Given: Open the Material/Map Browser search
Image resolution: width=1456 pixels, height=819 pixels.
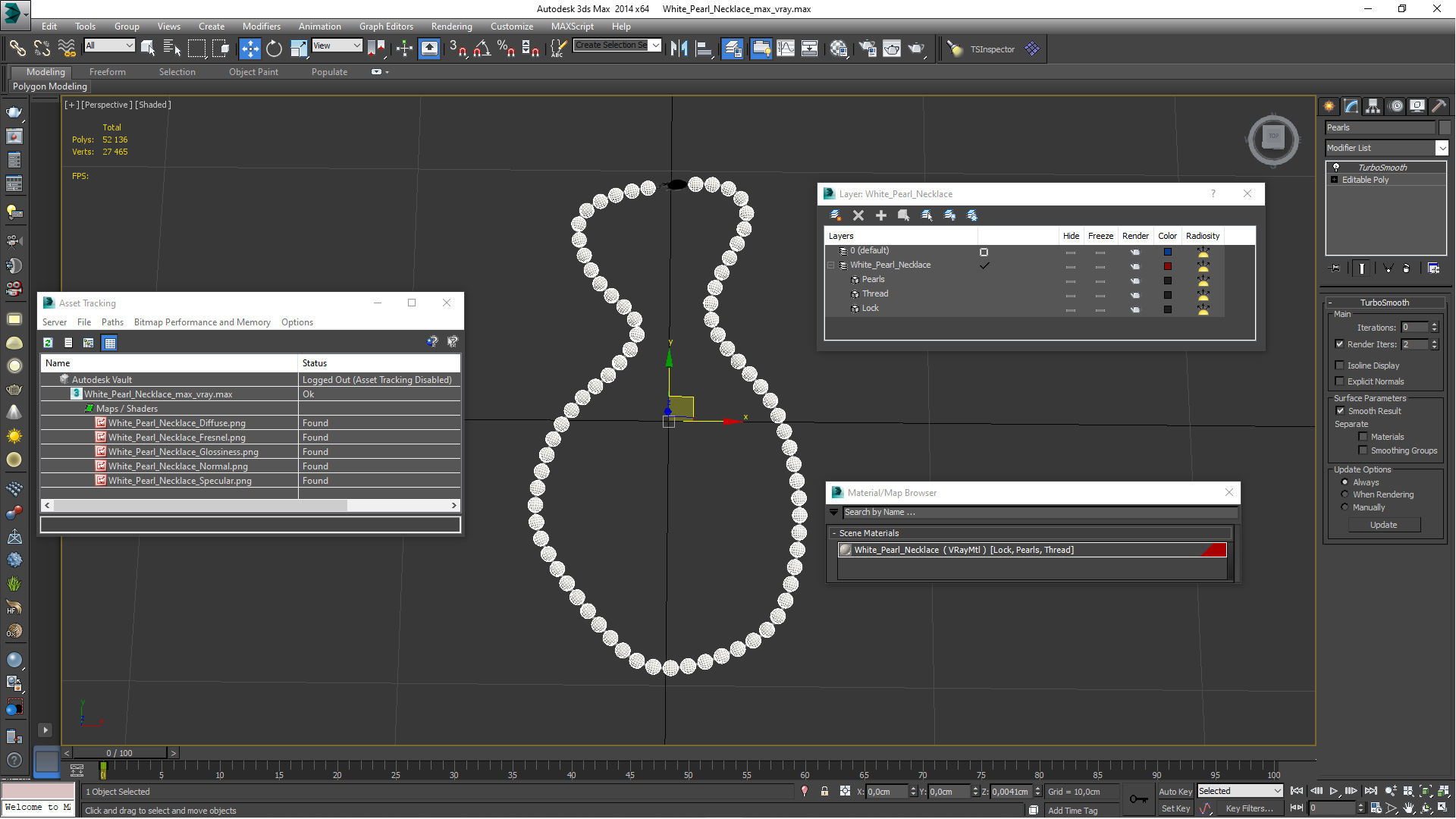Looking at the screenshot, I should tap(1035, 511).
